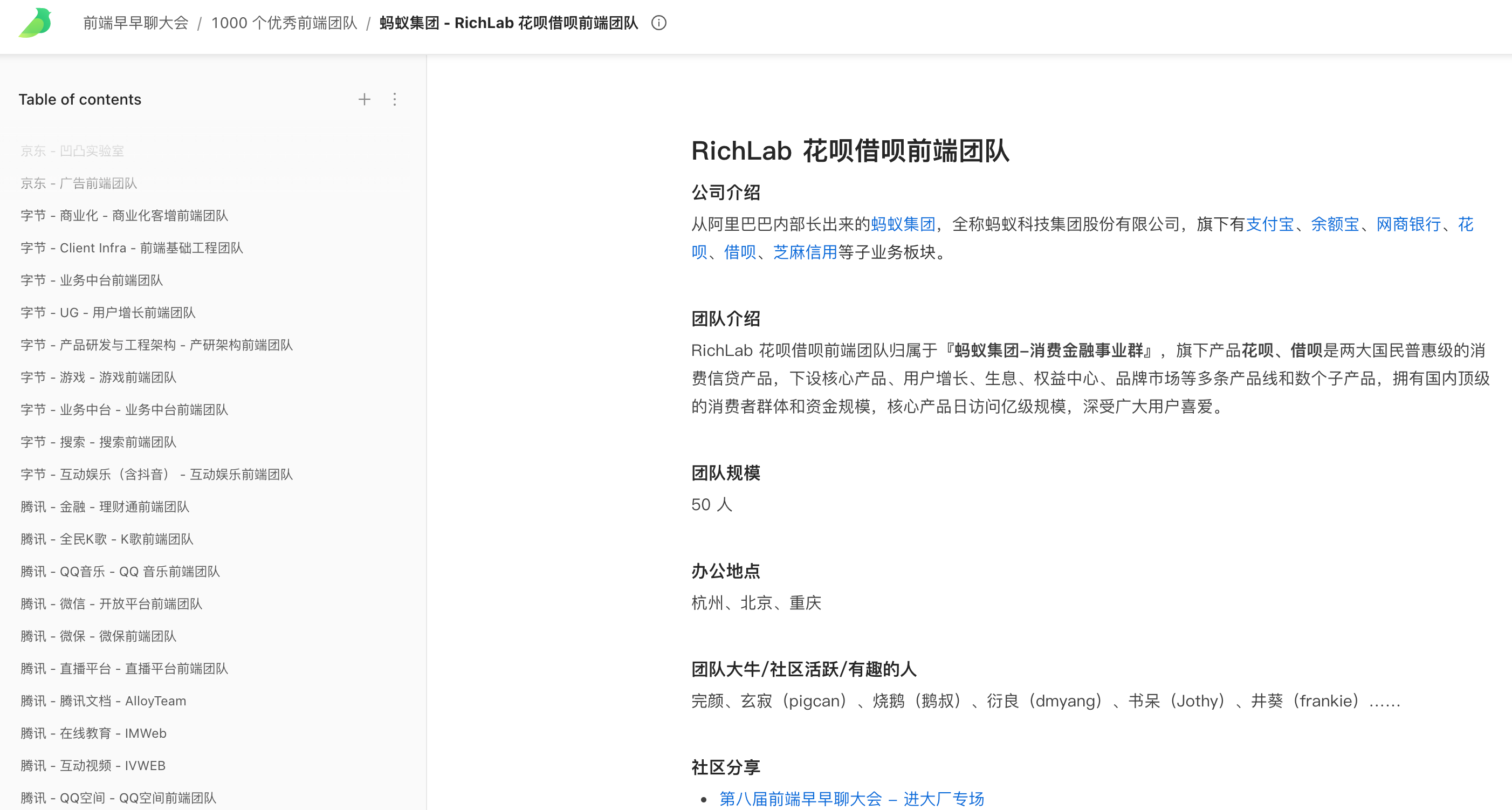Open 腾讯 - 金融 - 理财通前端团队 entry
Viewport: 1512px width, 810px height.
105,506
